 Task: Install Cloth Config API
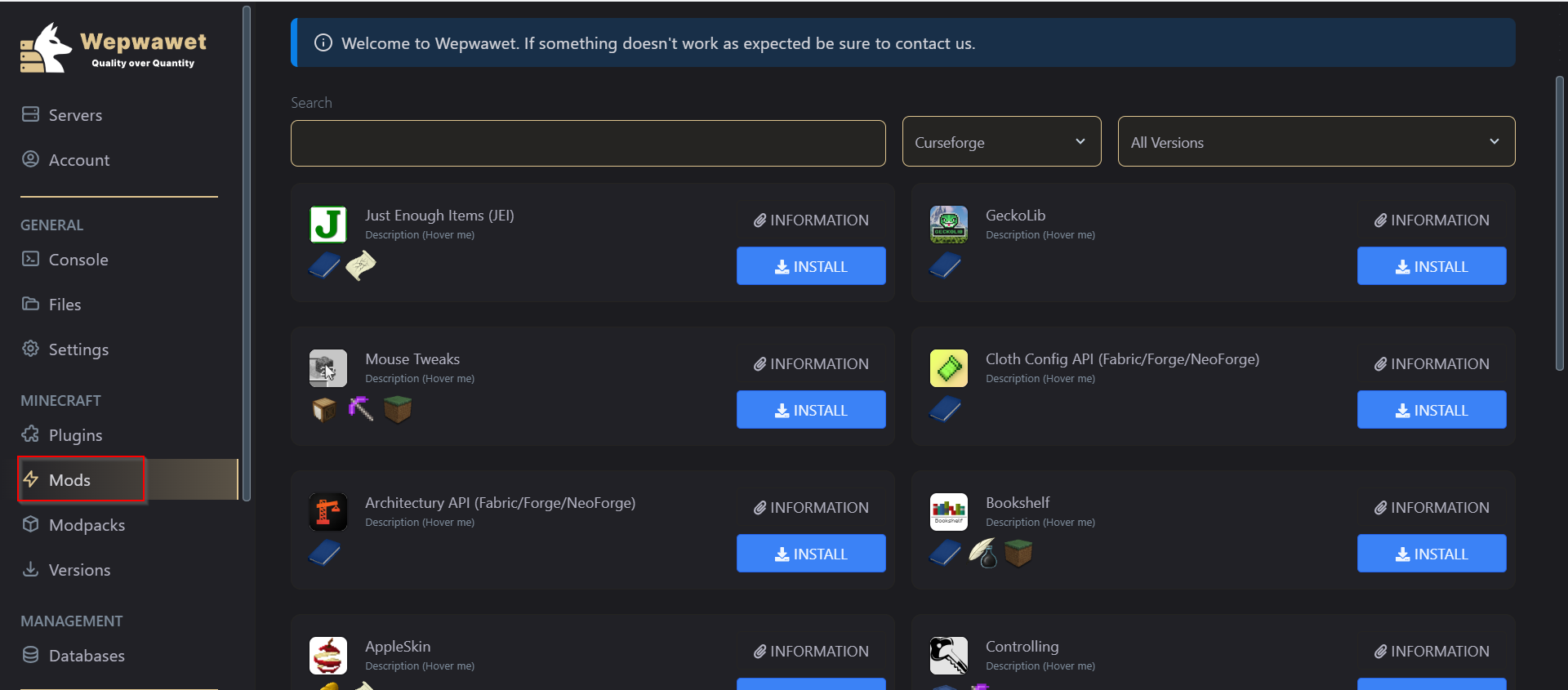tap(1432, 410)
